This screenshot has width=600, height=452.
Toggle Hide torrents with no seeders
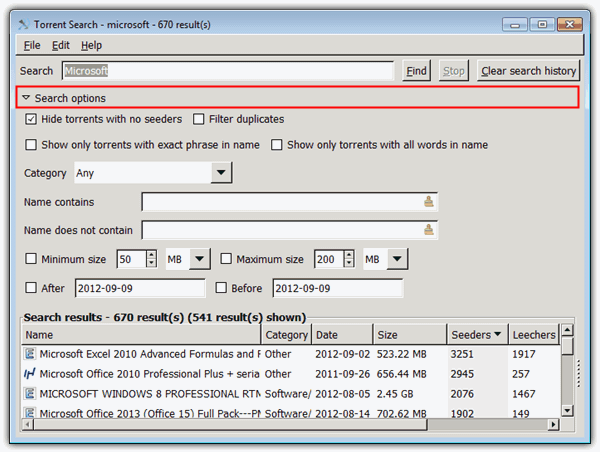tap(31, 119)
